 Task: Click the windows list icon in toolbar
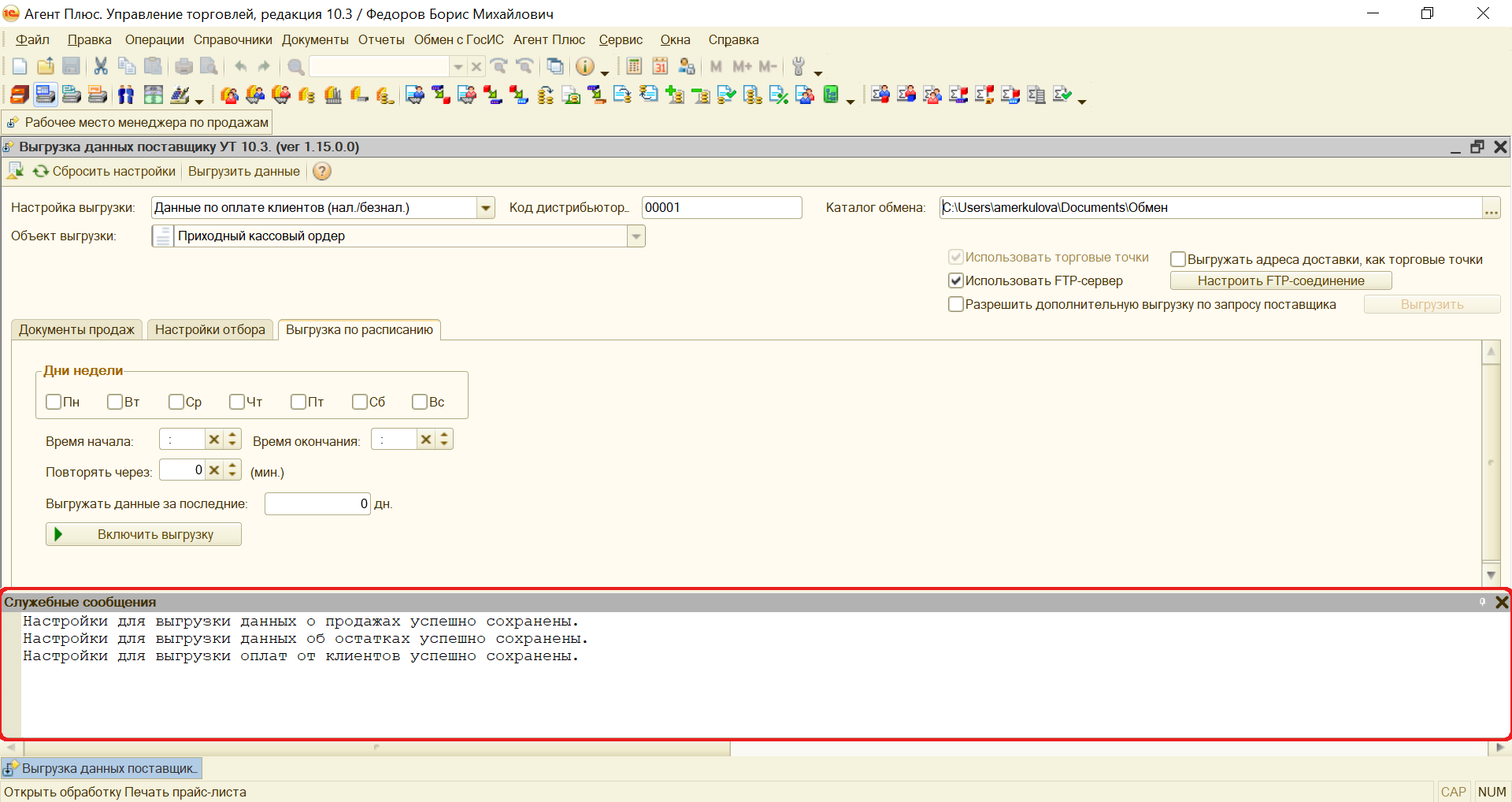click(555, 67)
